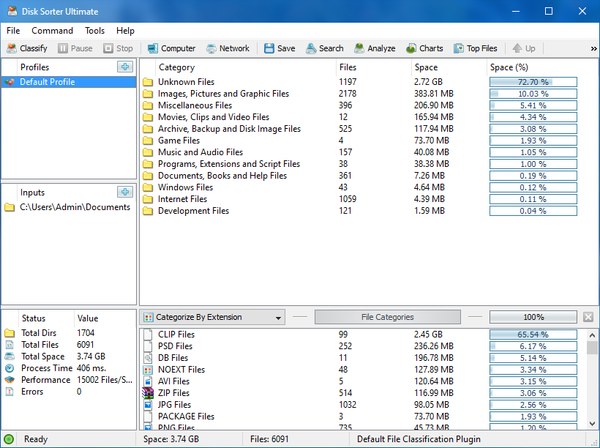Open the 100% filter button
This screenshot has height=448, width=600.
[533, 317]
